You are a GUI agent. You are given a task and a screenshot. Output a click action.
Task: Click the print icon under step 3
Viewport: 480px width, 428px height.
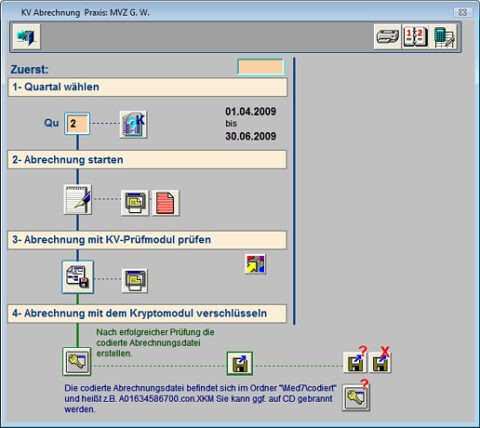135,281
